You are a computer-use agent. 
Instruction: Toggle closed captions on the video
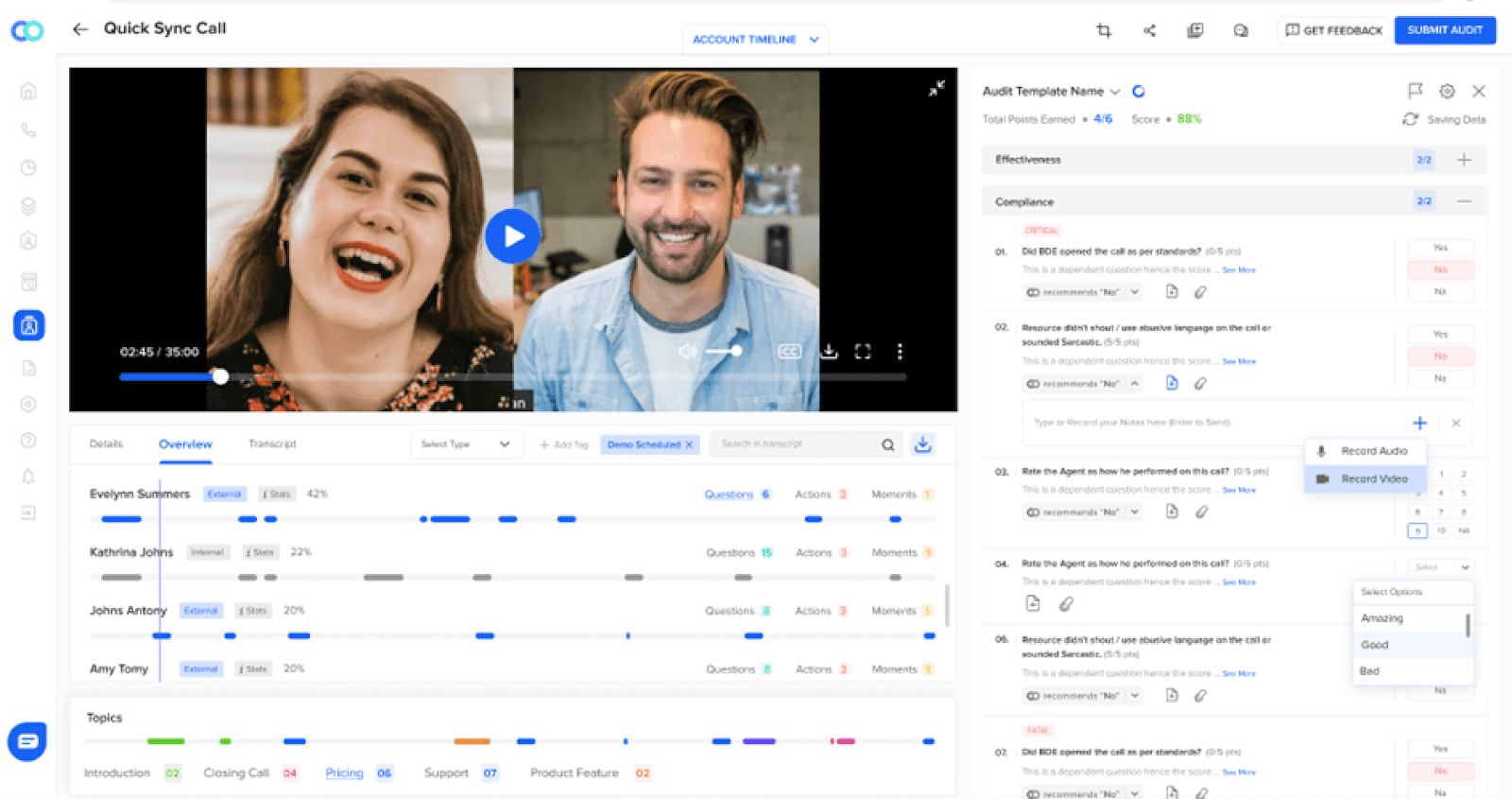tap(790, 352)
